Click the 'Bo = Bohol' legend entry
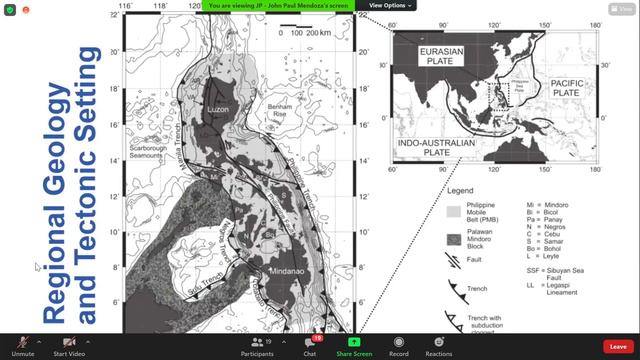 544,249
